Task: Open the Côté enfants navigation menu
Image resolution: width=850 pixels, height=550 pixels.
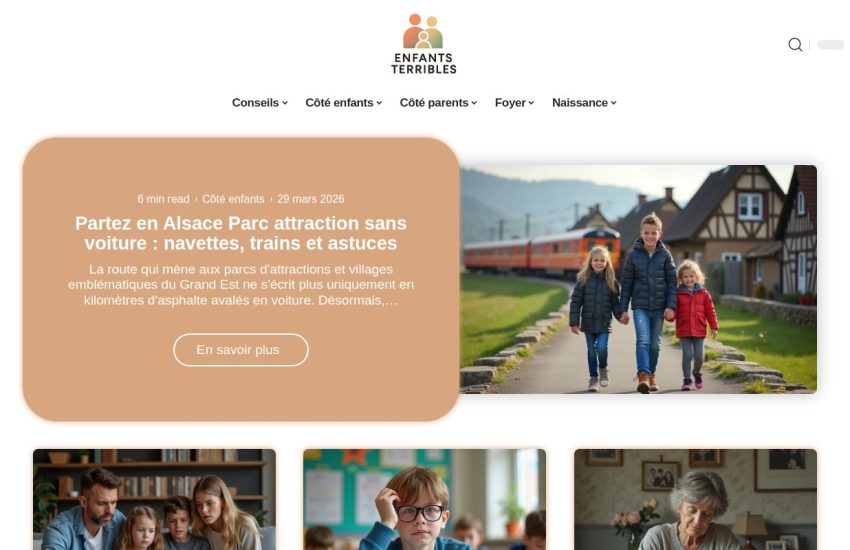Action: (x=339, y=102)
